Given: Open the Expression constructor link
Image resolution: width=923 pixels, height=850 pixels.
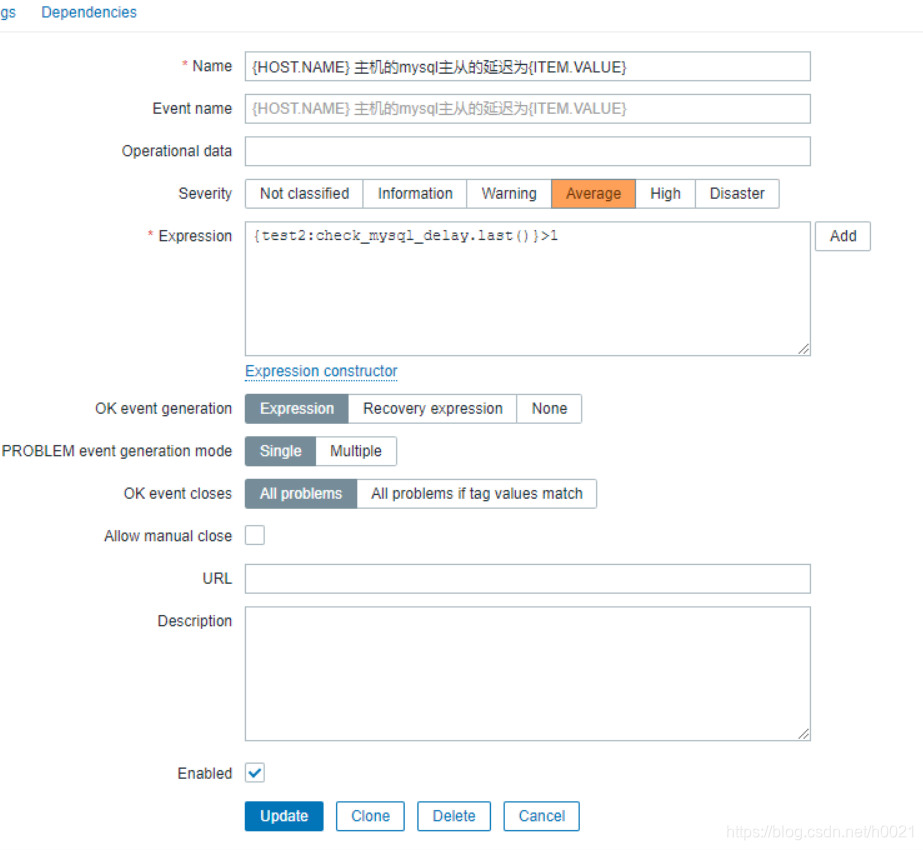Looking at the screenshot, I should [321, 371].
